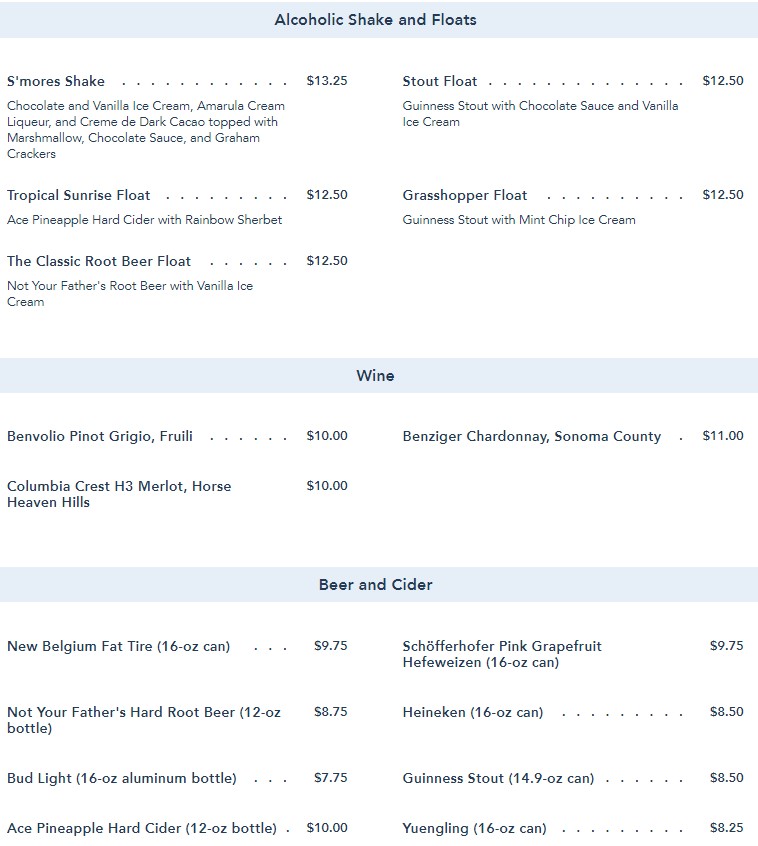Click the Alcoholic Shake and Floats header
Screen dimensions: 758x846
coord(375,20)
